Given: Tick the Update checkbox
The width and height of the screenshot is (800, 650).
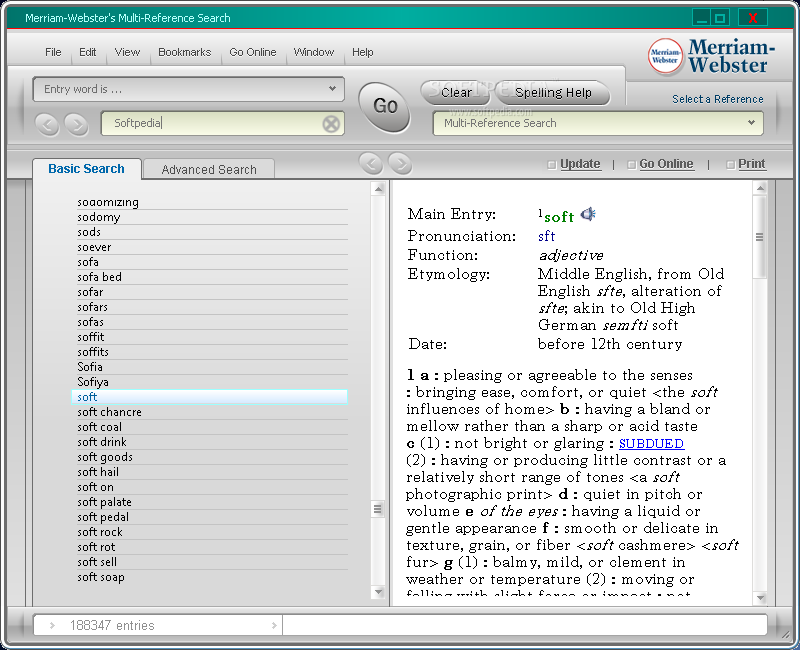Looking at the screenshot, I should click(552, 164).
